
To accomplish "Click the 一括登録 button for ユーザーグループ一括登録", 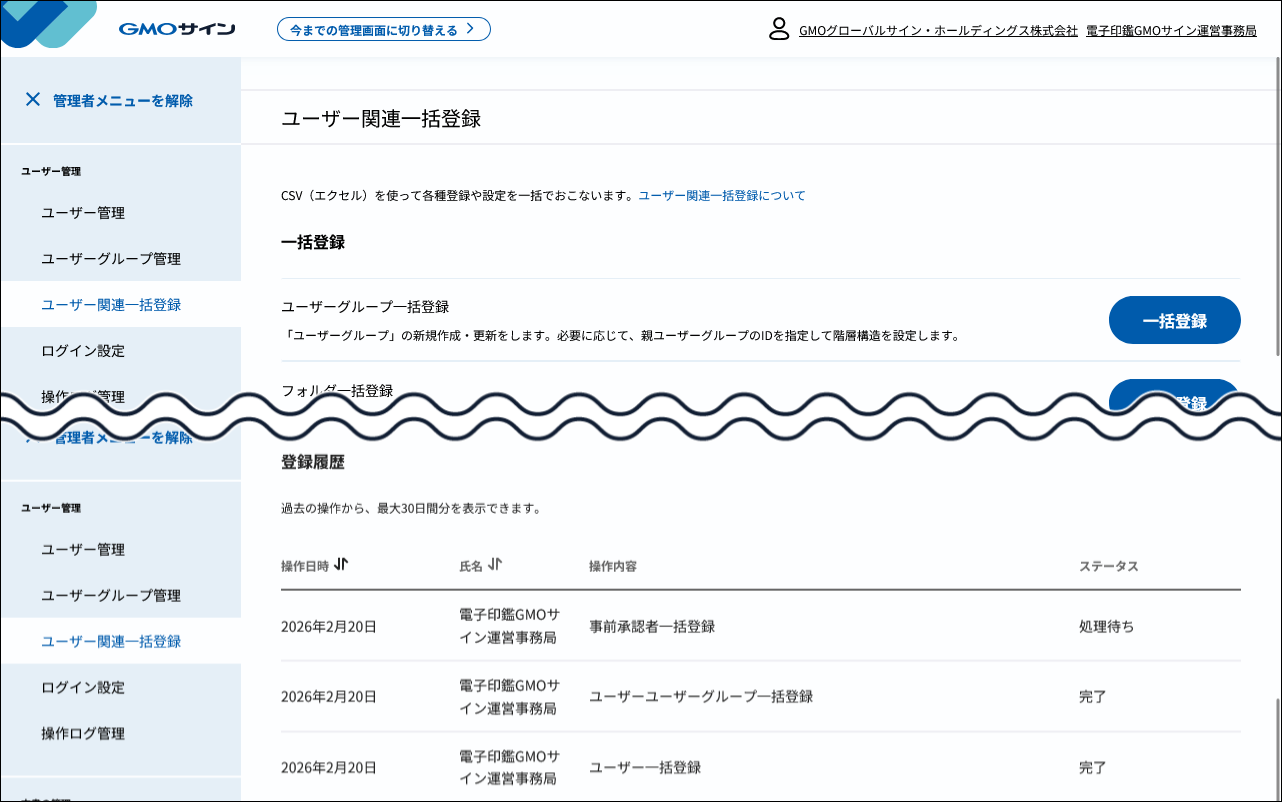I will coord(1174,320).
